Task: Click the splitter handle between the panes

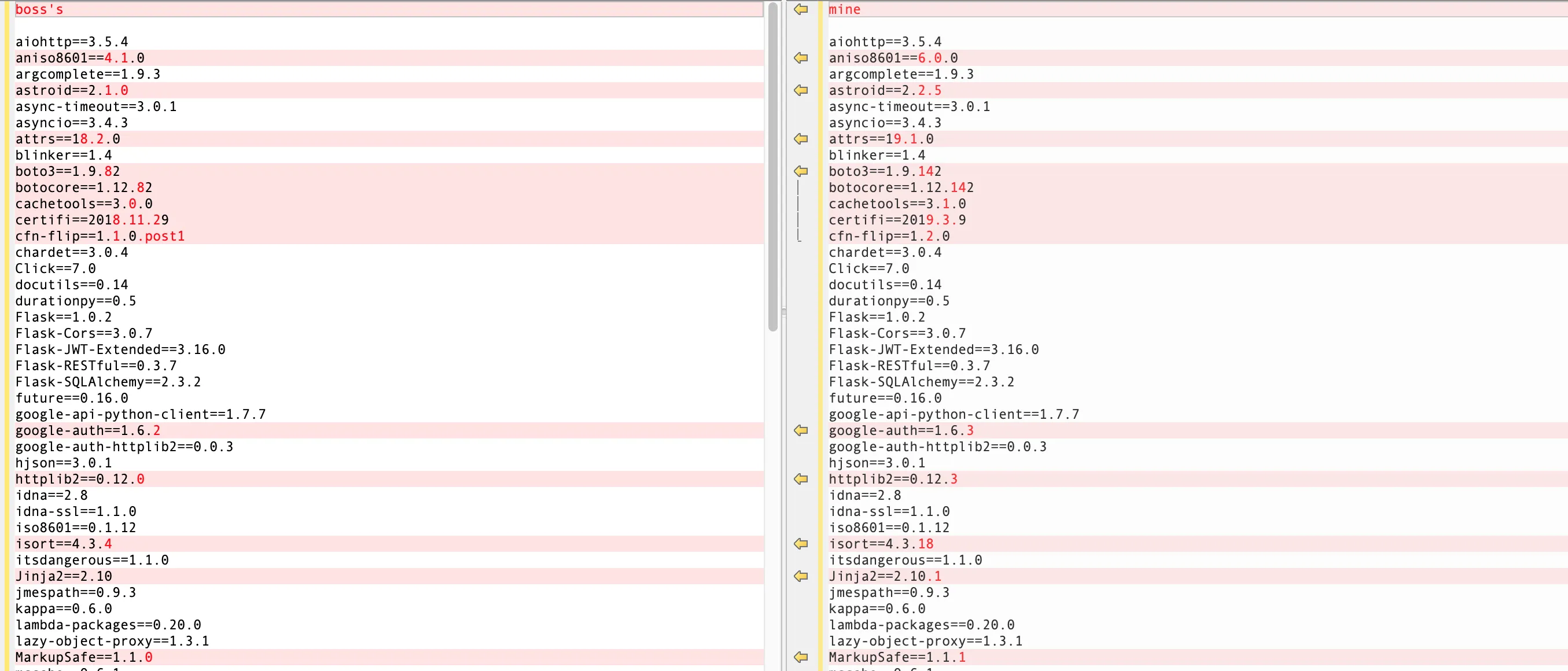Action: (x=783, y=312)
